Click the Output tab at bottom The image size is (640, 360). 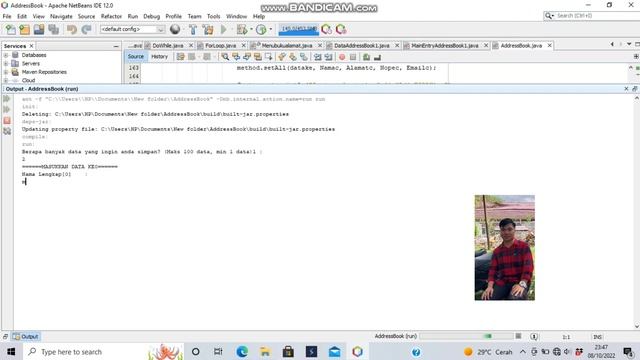(25, 336)
